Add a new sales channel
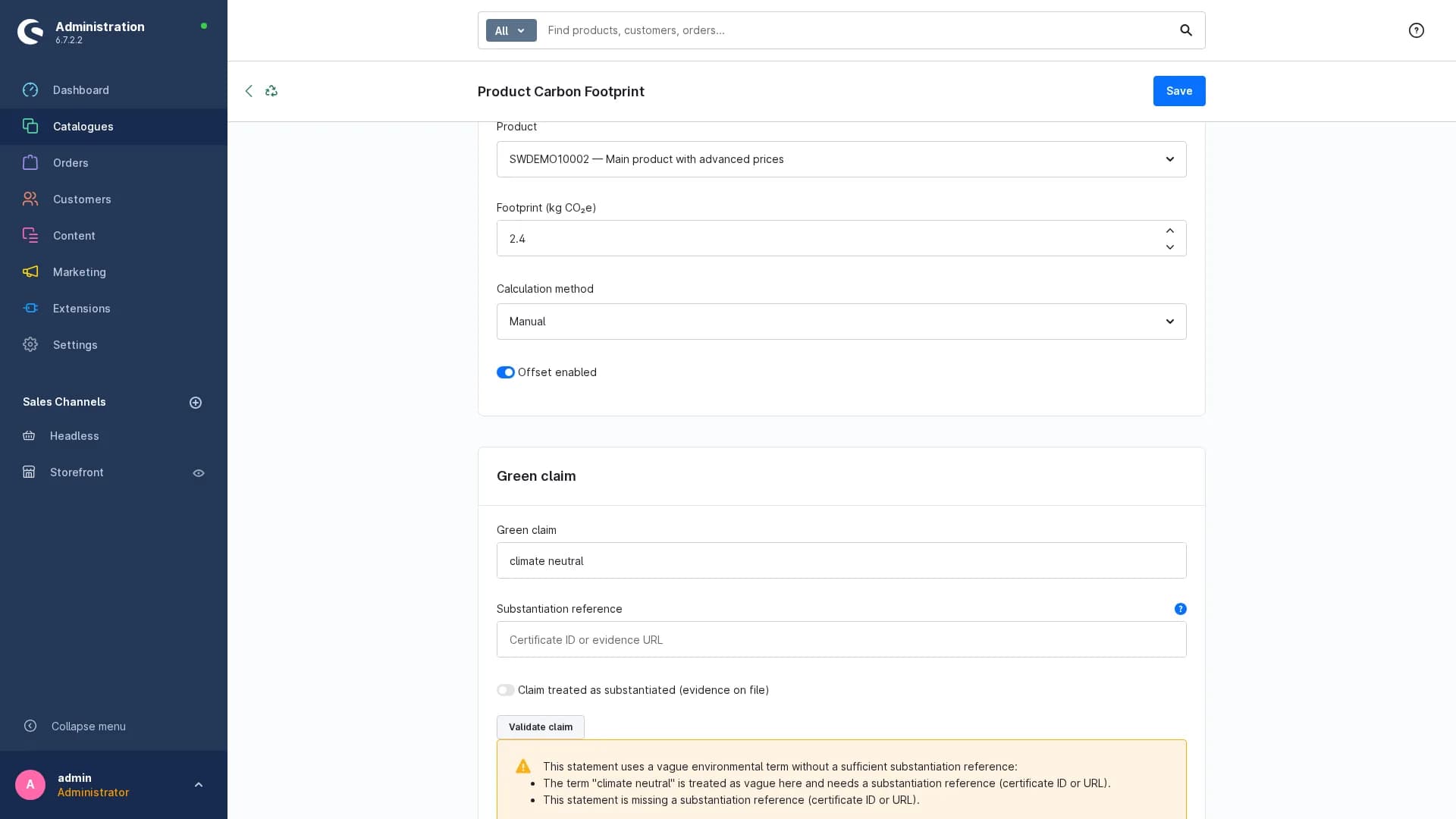This screenshot has width=1456, height=819. [x=196, y=403]
